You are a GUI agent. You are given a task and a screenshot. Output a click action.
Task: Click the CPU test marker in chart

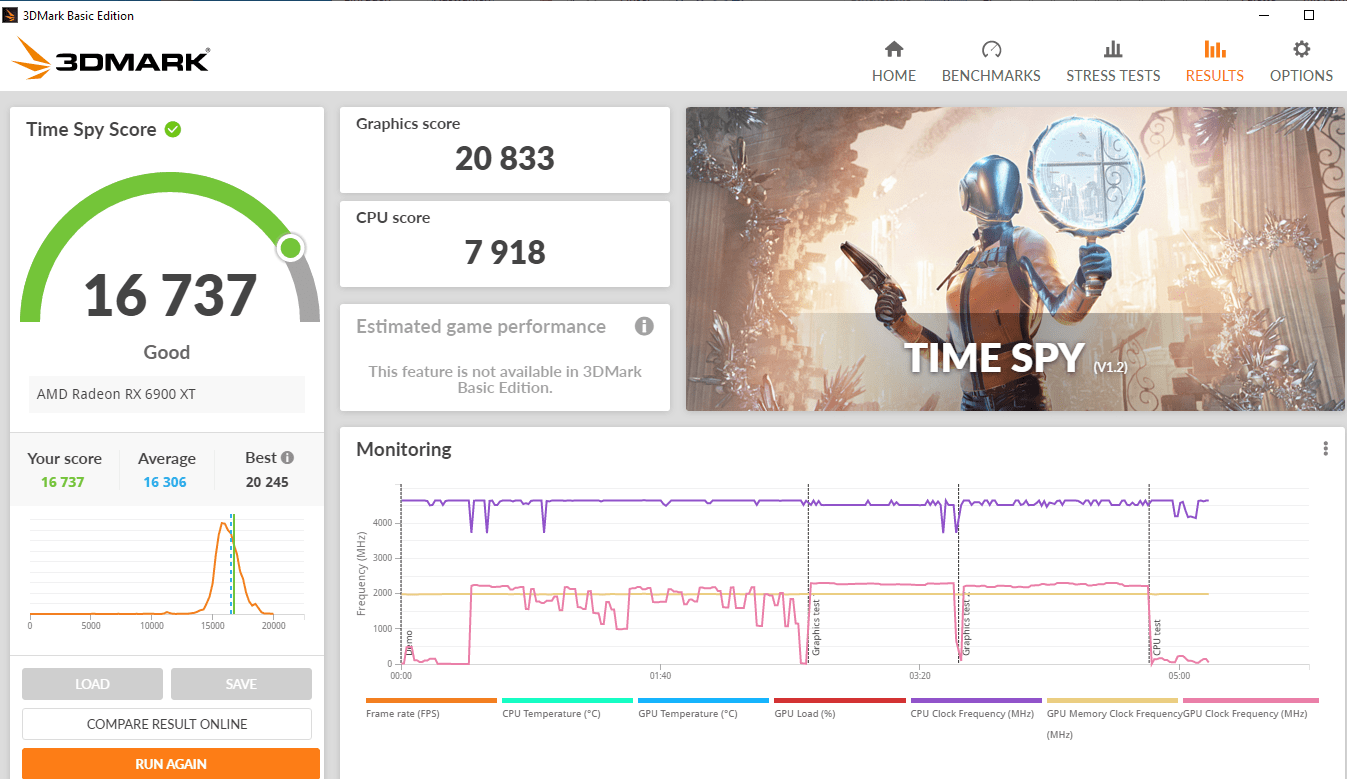(x=1157, y=638)
